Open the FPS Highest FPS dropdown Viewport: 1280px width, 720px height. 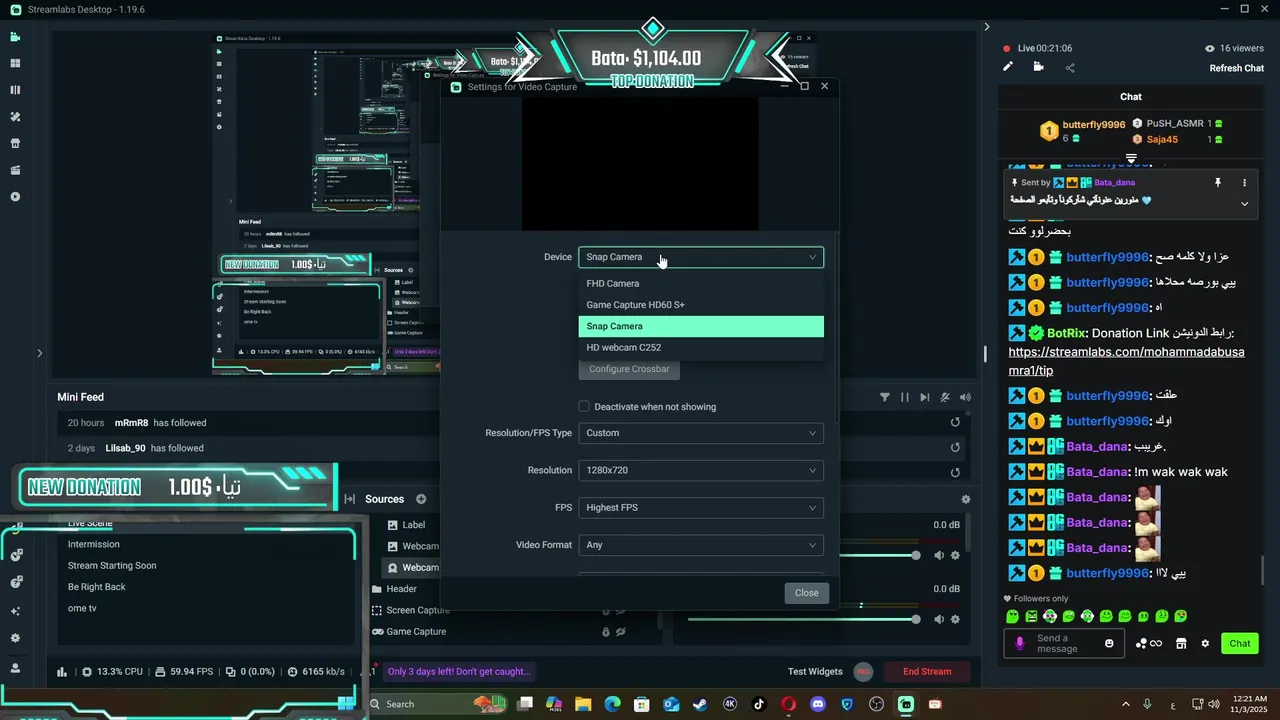coord(701,507)
